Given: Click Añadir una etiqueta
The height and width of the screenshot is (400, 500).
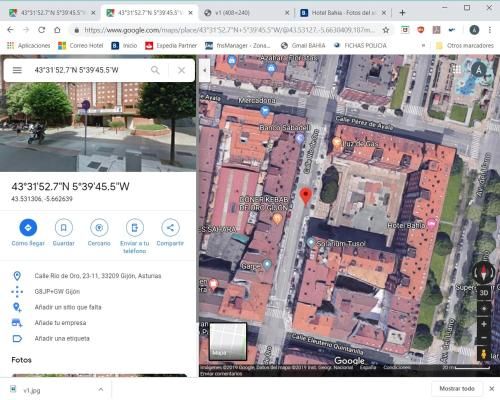Looking at the screenshot, I should coord(62,338).
